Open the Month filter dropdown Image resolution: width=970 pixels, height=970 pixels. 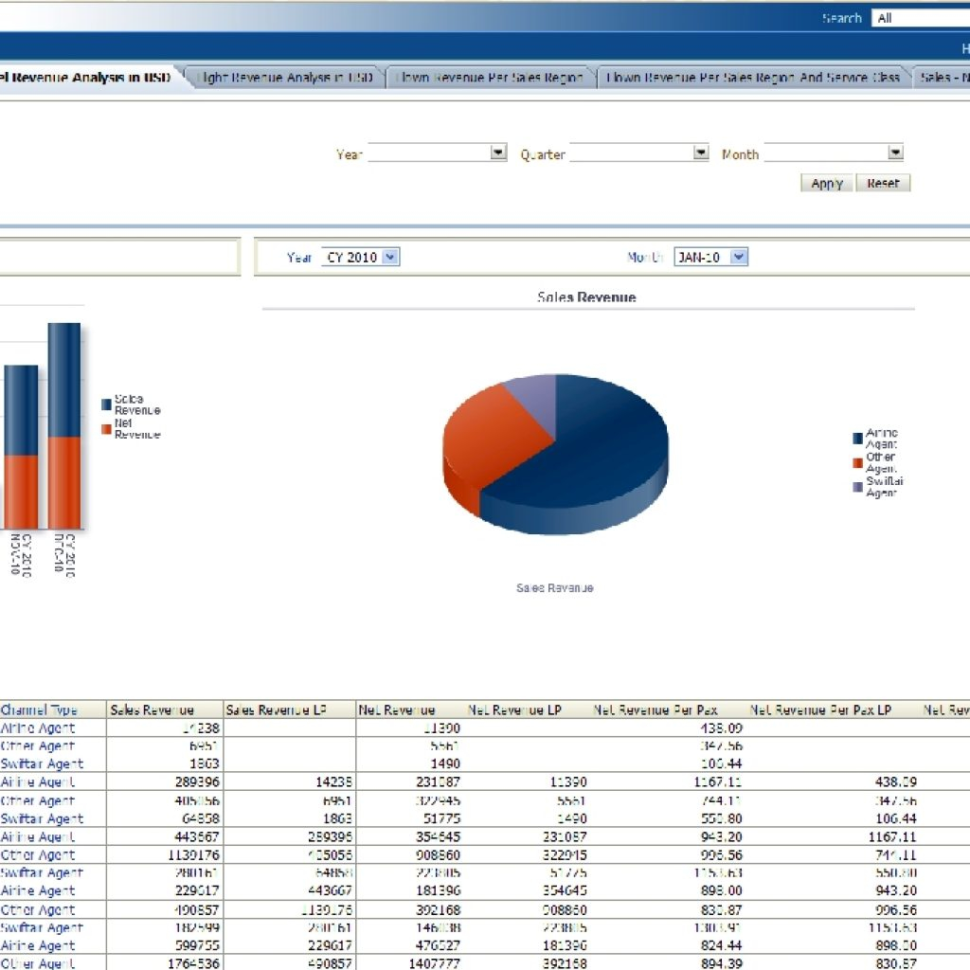coord(894,153)
